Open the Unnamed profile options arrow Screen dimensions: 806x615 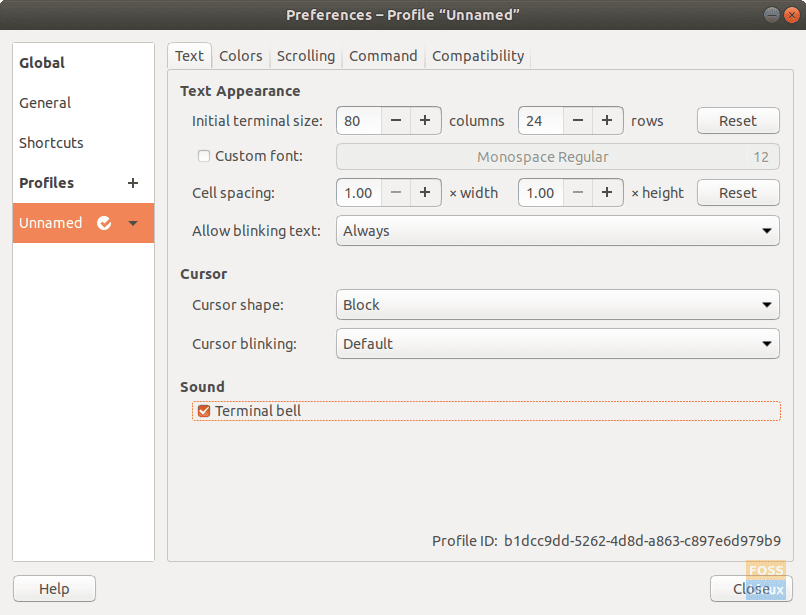pyautogui.click(x=133, y=223)
